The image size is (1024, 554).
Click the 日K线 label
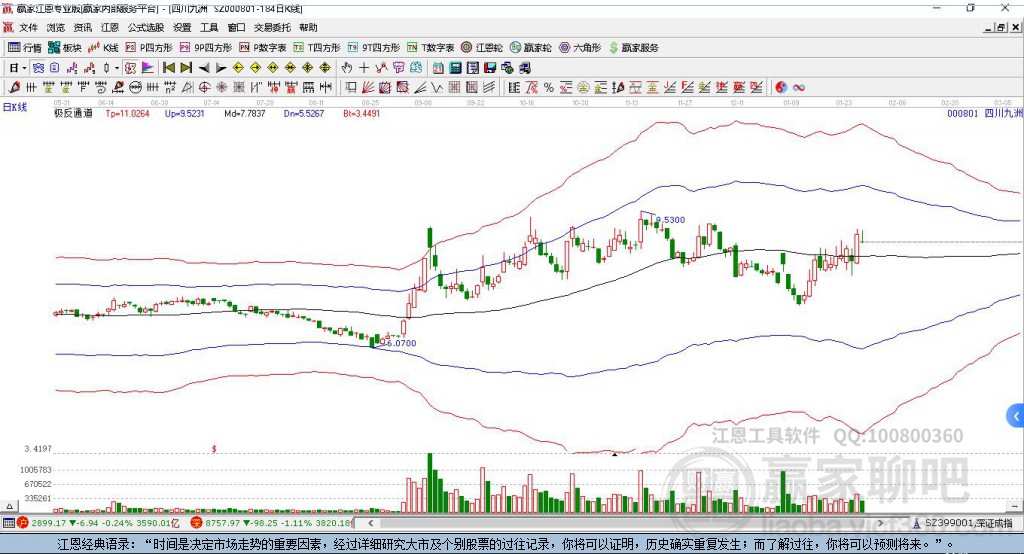15,107
